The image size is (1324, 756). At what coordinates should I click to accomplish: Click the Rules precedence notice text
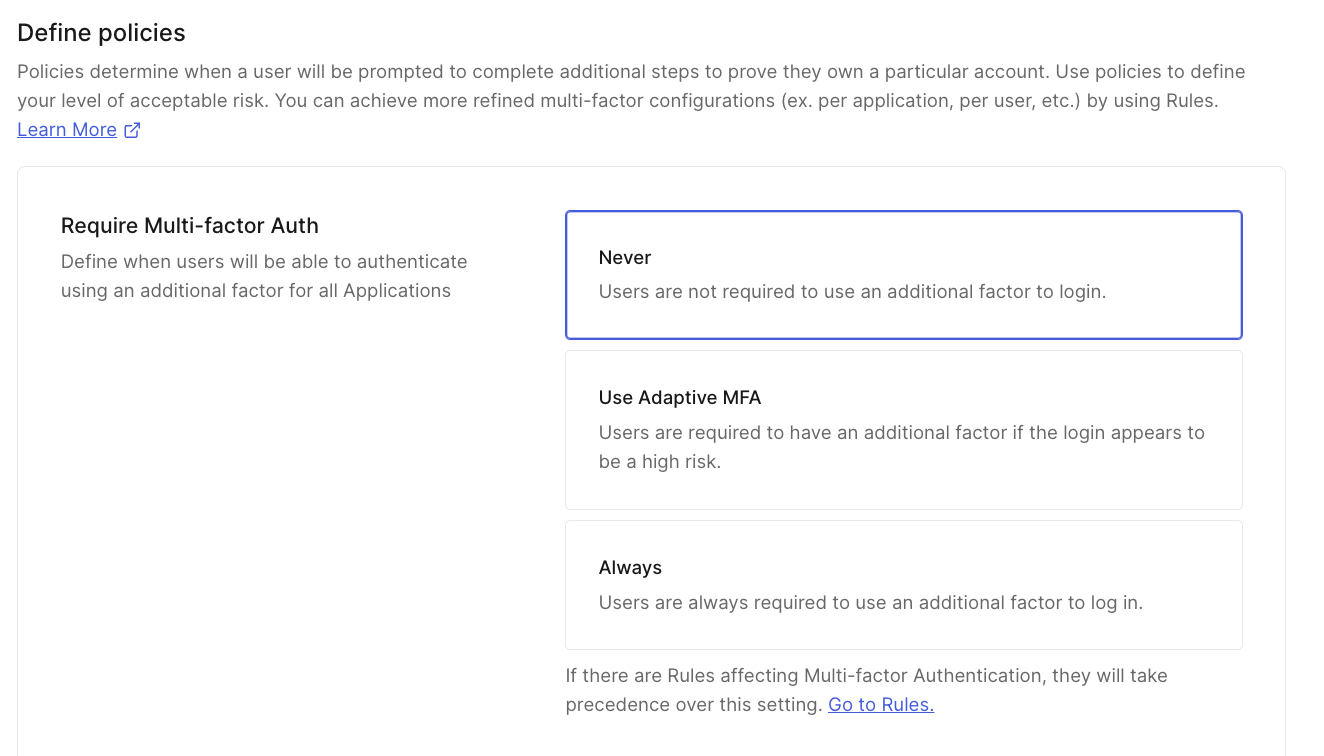[866, 689]
